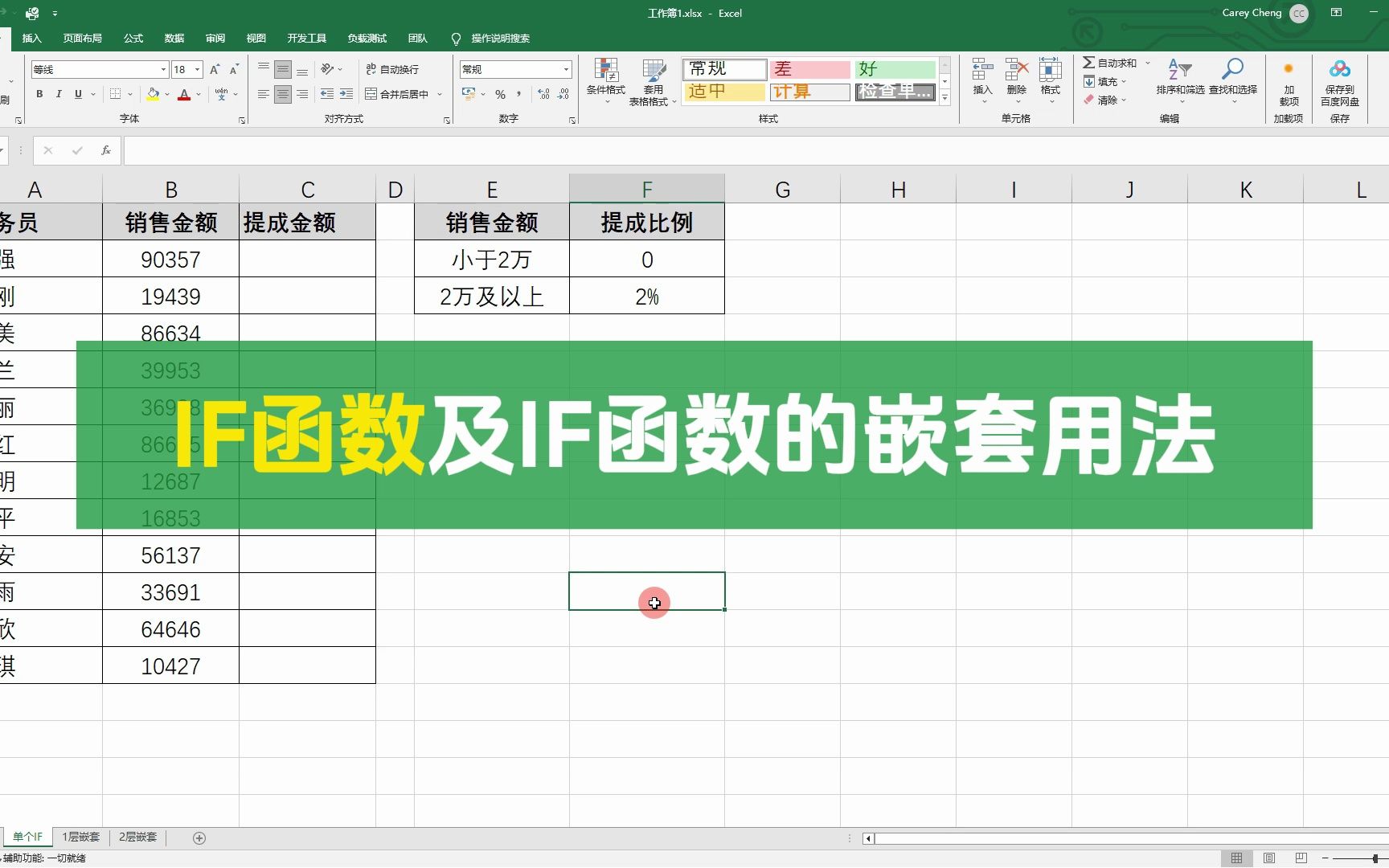Increase the cell indent

[x=346, y=94]
